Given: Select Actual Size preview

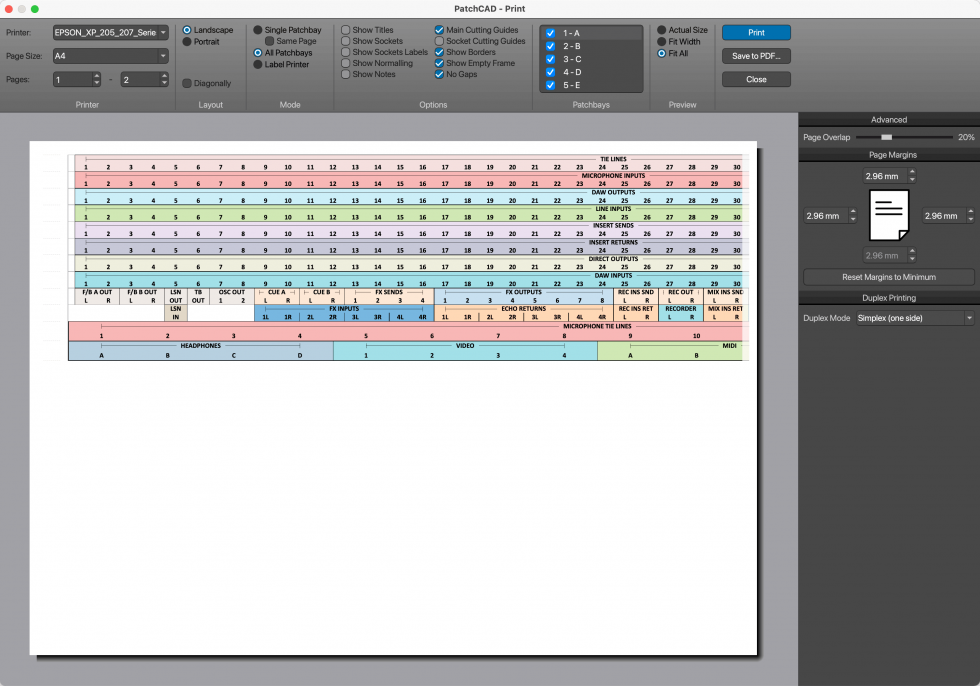Looking at the screenshot, I should (663, 29).
